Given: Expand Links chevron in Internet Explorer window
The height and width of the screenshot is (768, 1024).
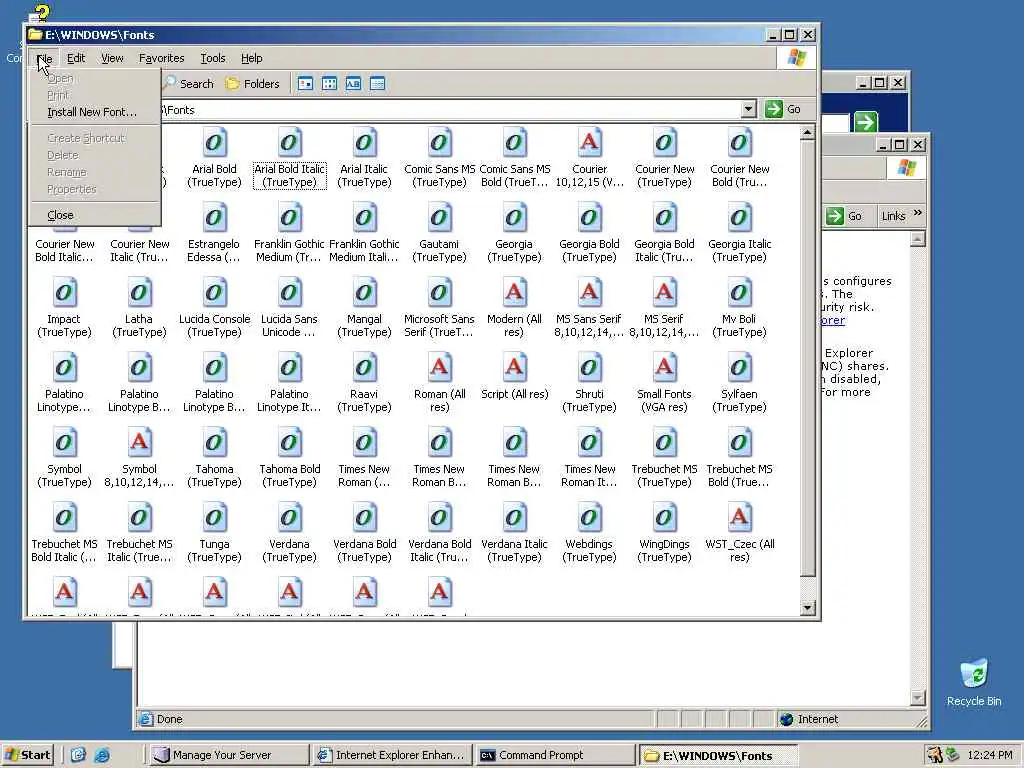Looking at the screenshot, I should [x=918, y=213].
